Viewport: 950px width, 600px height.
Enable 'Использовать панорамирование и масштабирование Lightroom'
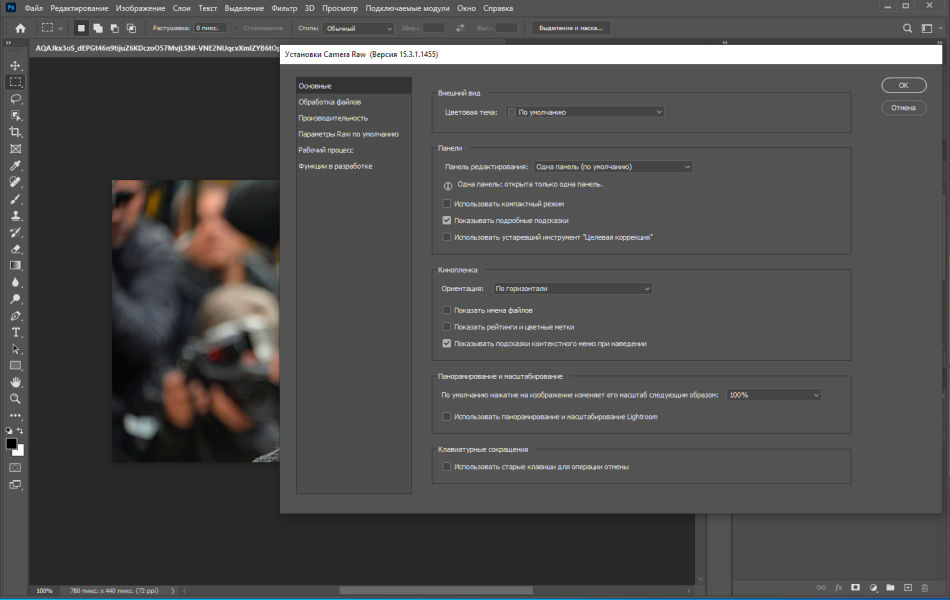tap(447, 416)
